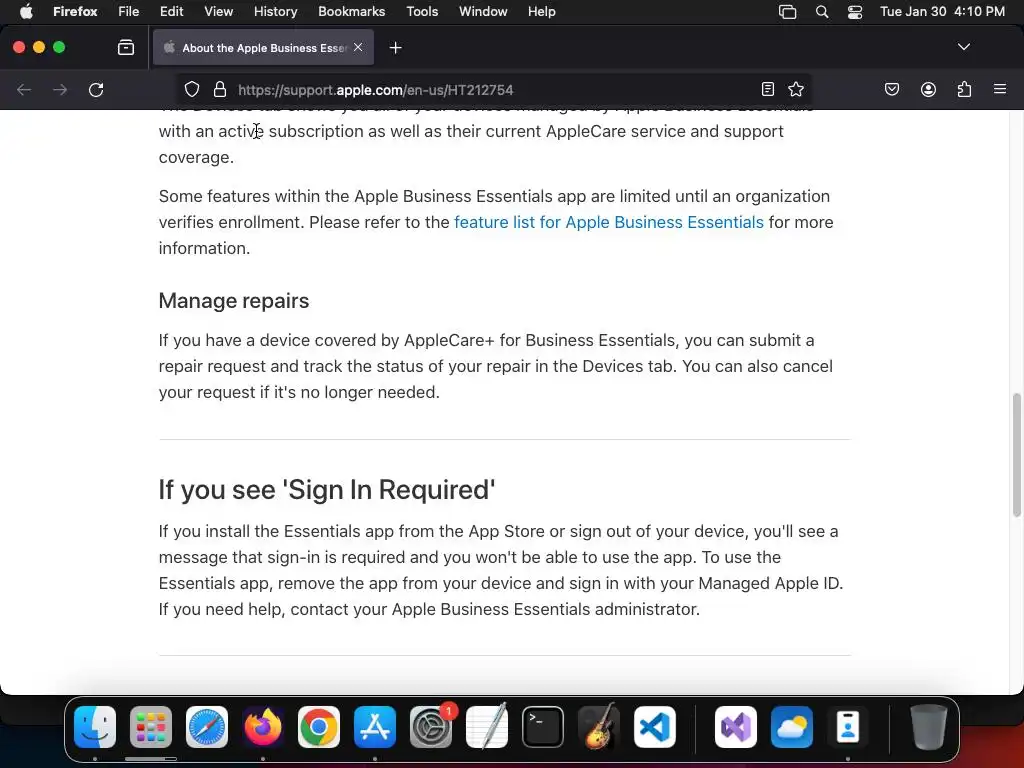The width and height of the screenshot is (1024, 768).
Task: Open Extensions puzzle icon
Action: click(x=964, y=89)
